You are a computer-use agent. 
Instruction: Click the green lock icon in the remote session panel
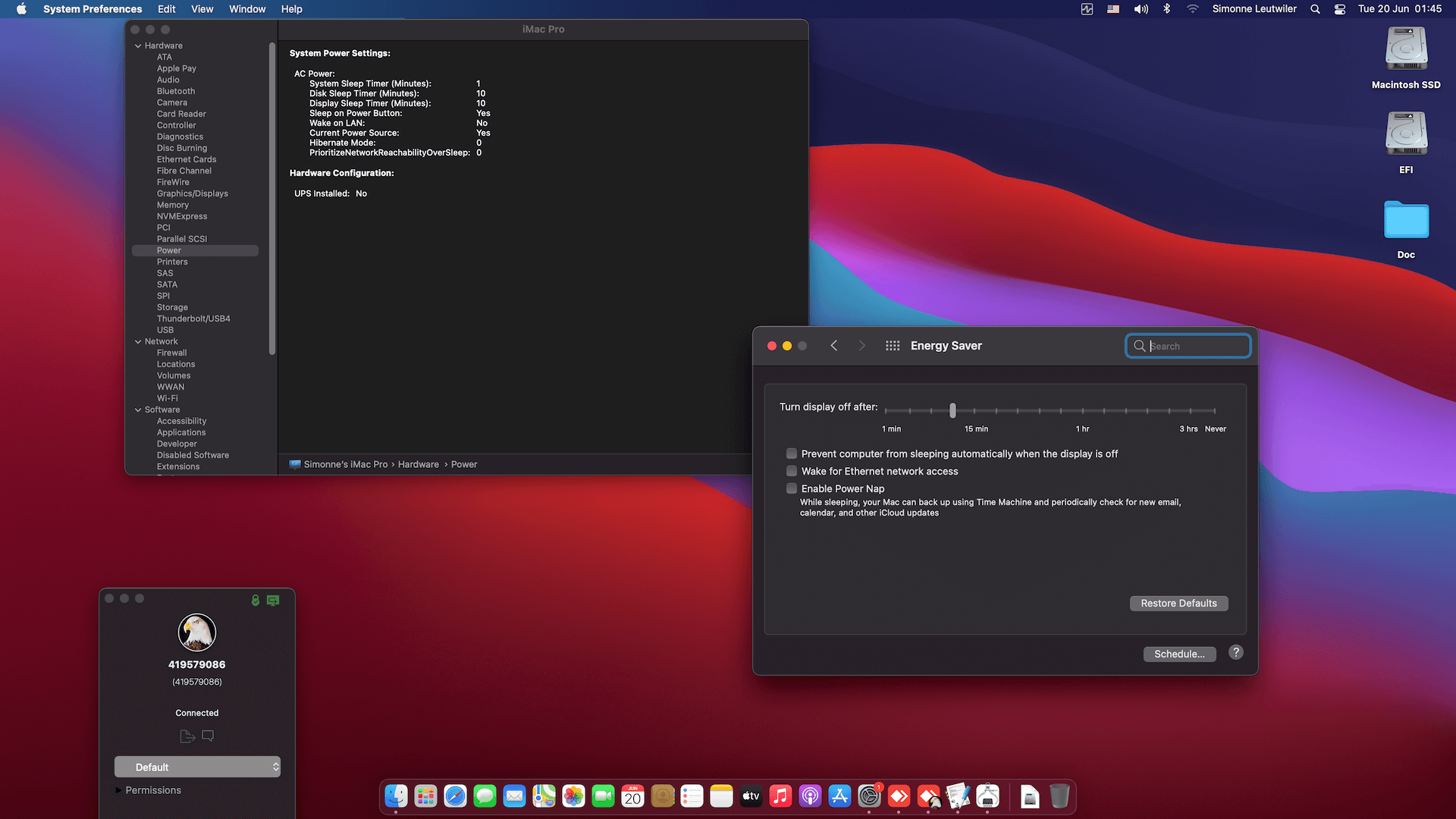coord(256,601)
